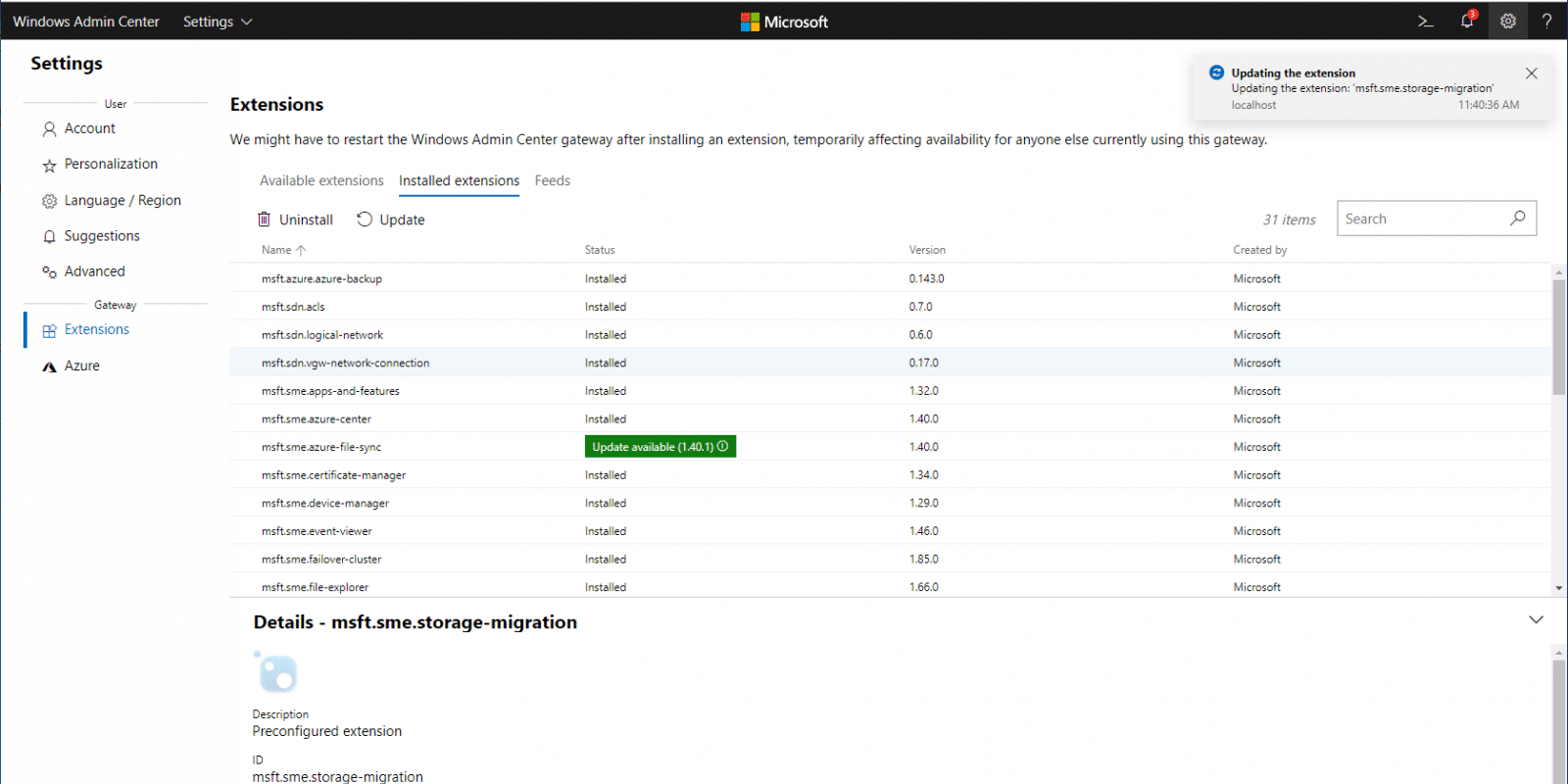The width and height of the screenshot is (1568, 784).
Task: Open the Settings dropdown in header
Action: (x=218, y=22)
